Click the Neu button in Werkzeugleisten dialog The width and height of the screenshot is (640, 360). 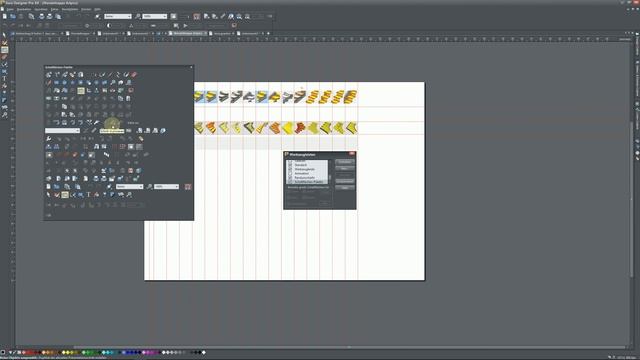click(x=345, y=168)
